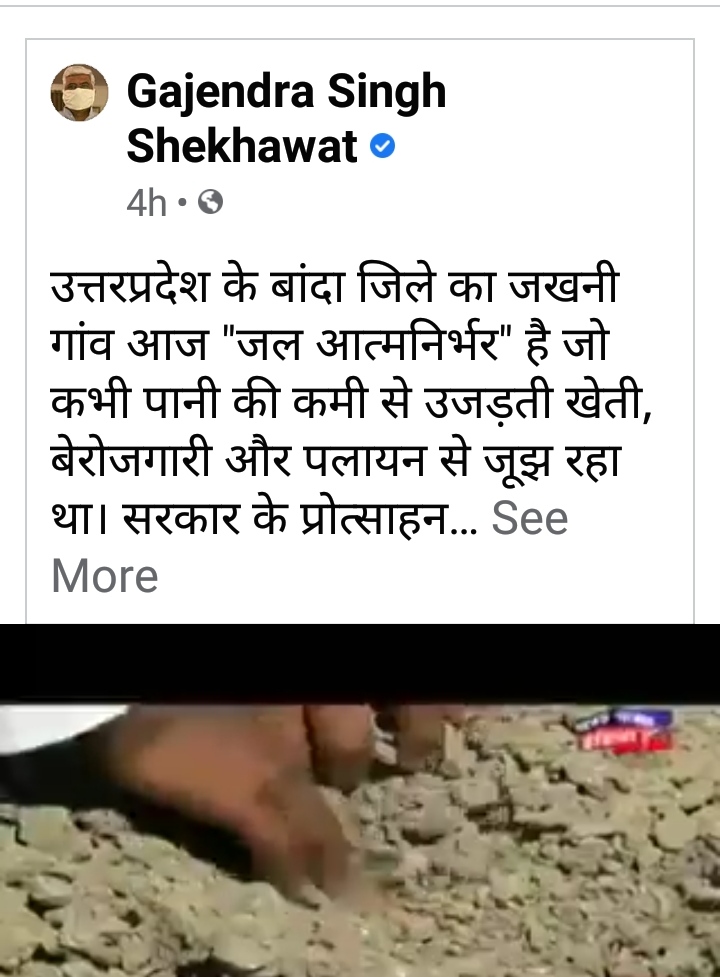Click the first line mentioning उत्तरप्रदेश

tap(334, 286)
